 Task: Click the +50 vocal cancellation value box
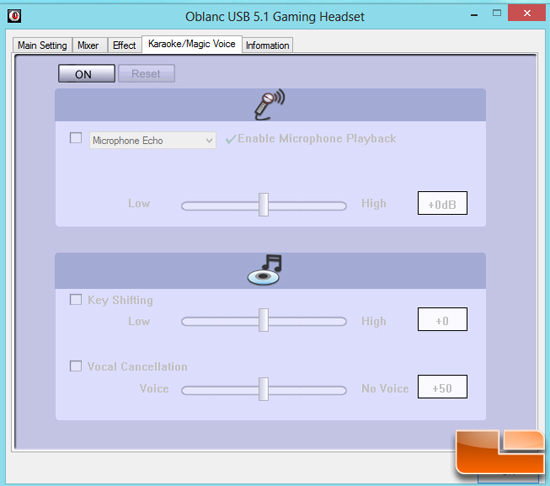(x=442, y=387)
